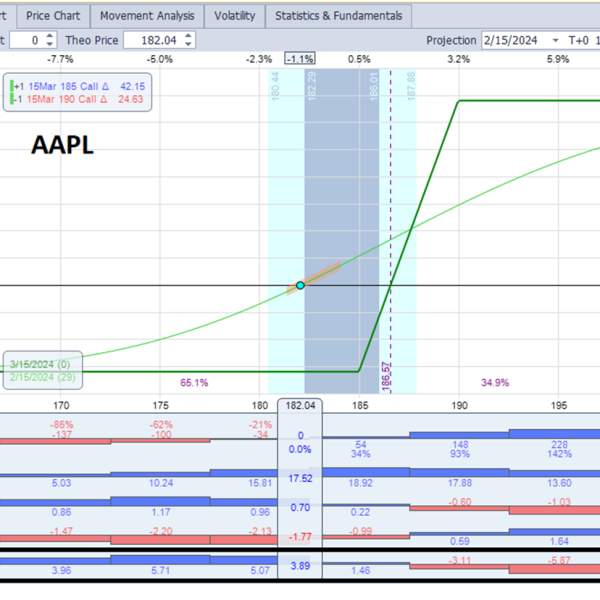Click the 186.57 breakeven line label
Viewport: 600px width, 600px height.
[386, 376]
